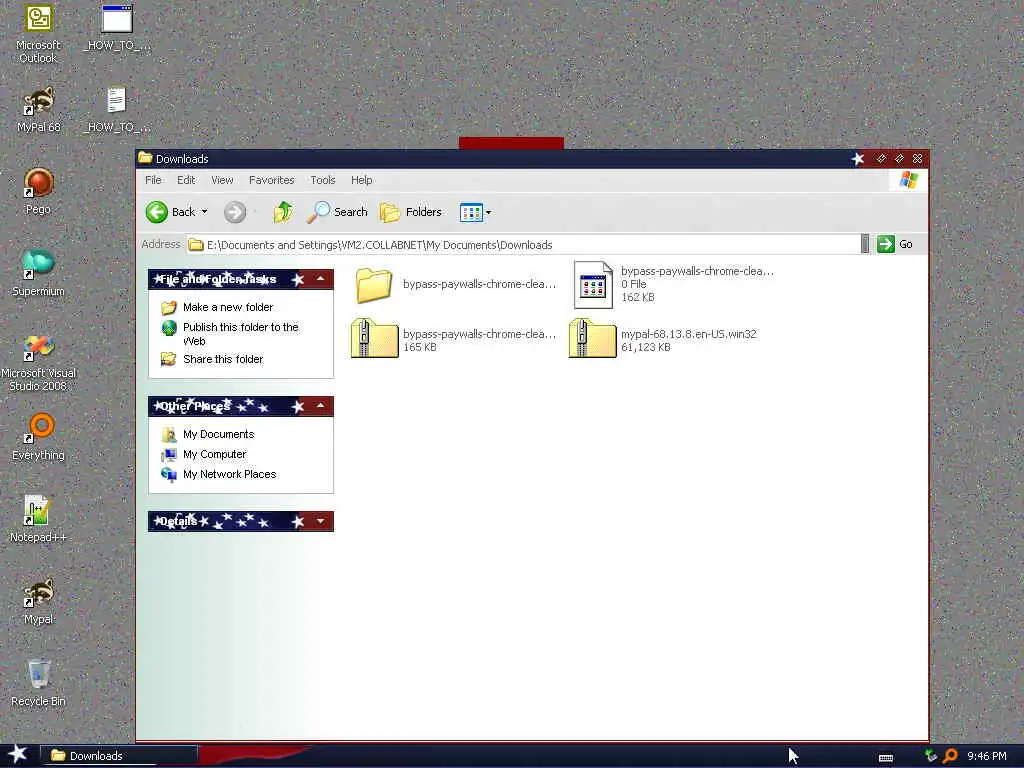Open the File menu
Viewport: 1024px width, 768px height.
click(x=153, y=180)
